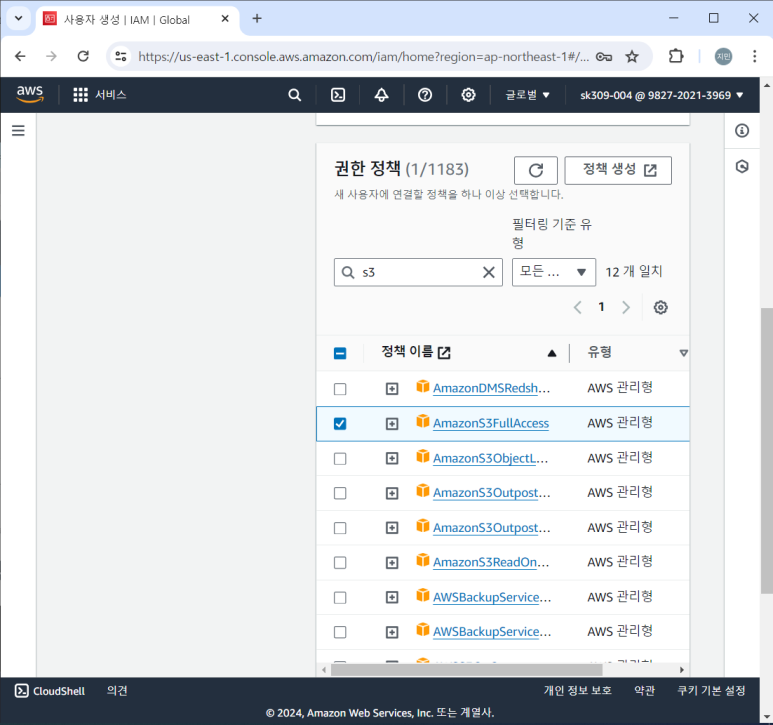773x725 pixels.
Task: Open the saved password key icon
Action: click(603, 57)
